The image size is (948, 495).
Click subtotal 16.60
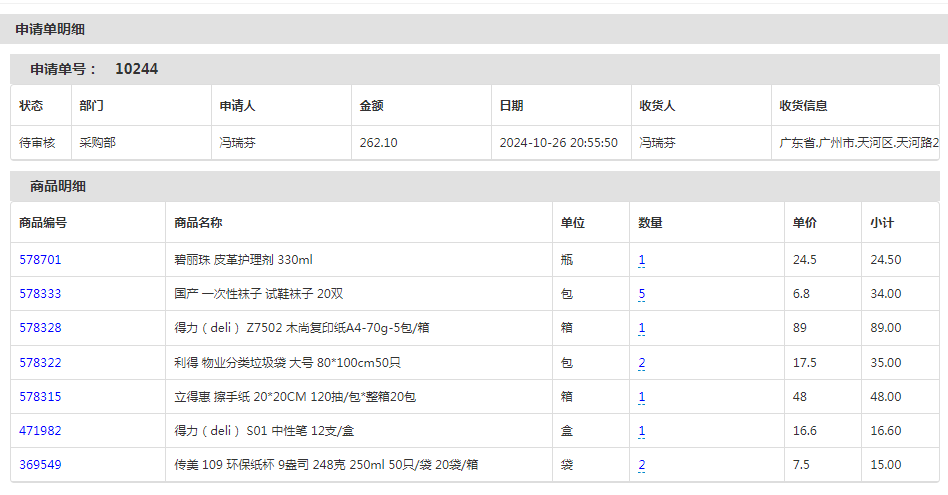(886, 430)
